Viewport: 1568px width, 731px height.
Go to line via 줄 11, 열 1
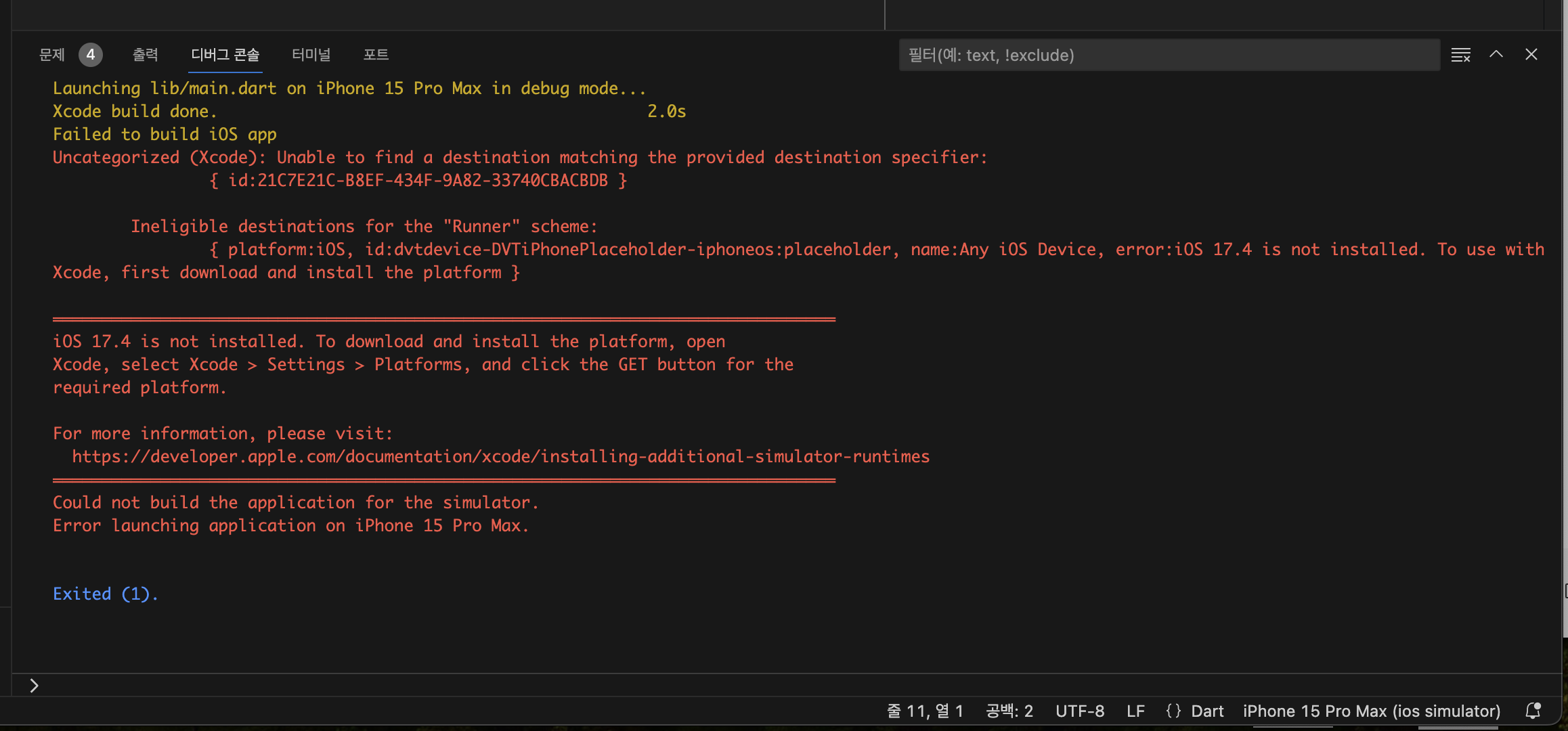tap(925, 711)
